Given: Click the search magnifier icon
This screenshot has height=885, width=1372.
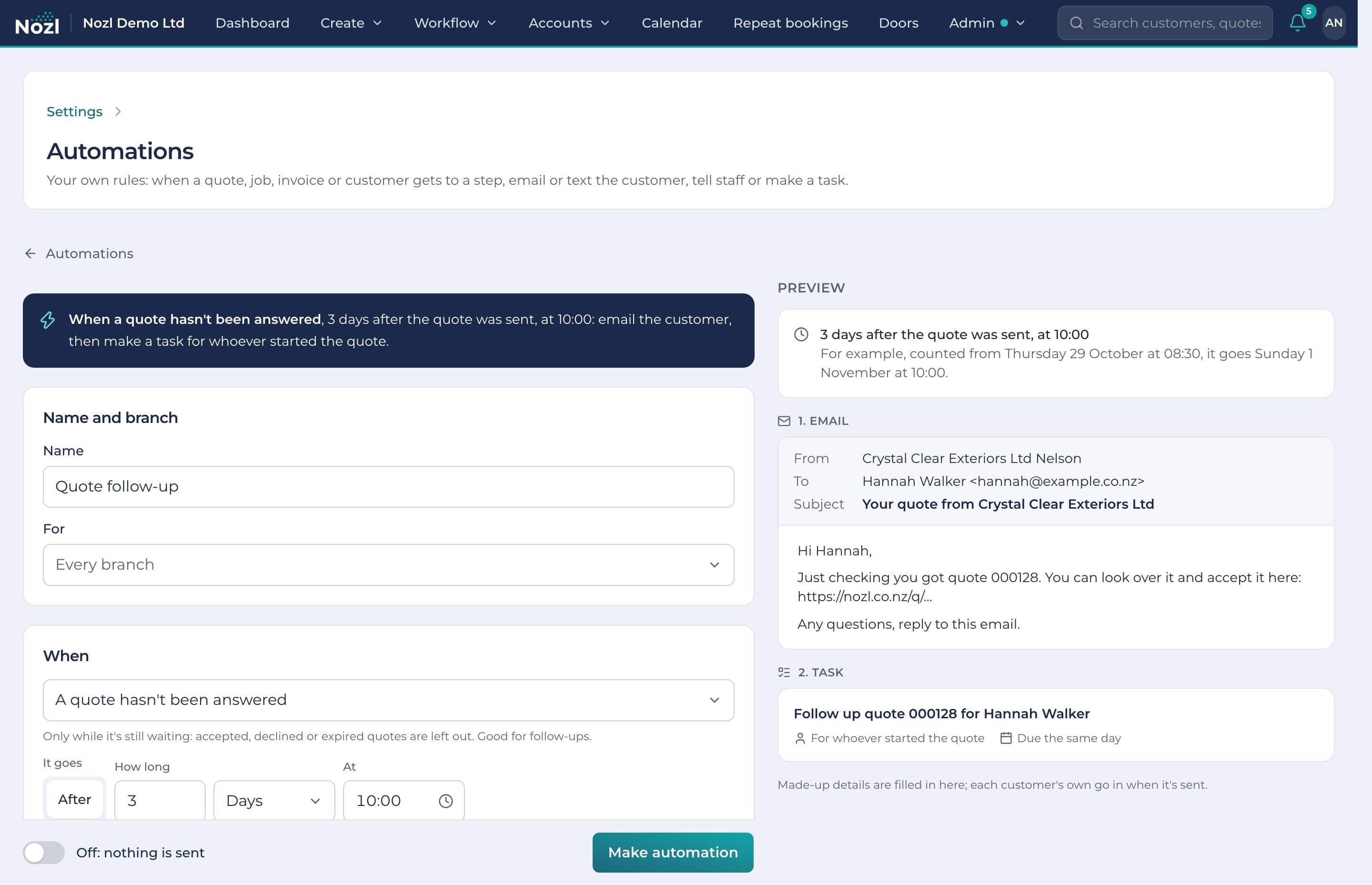Looking at the screenshot, I should tap(1076, 23).
